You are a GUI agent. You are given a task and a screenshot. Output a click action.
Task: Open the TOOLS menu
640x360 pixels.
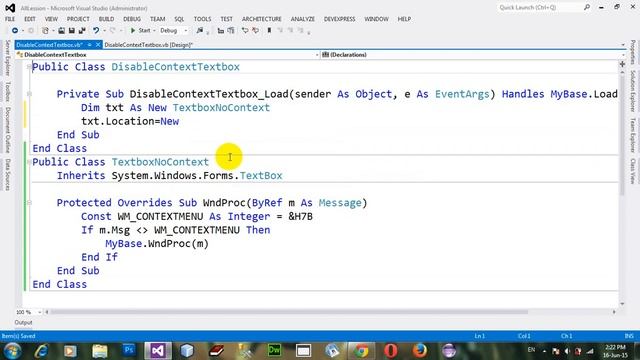(202, 19)
